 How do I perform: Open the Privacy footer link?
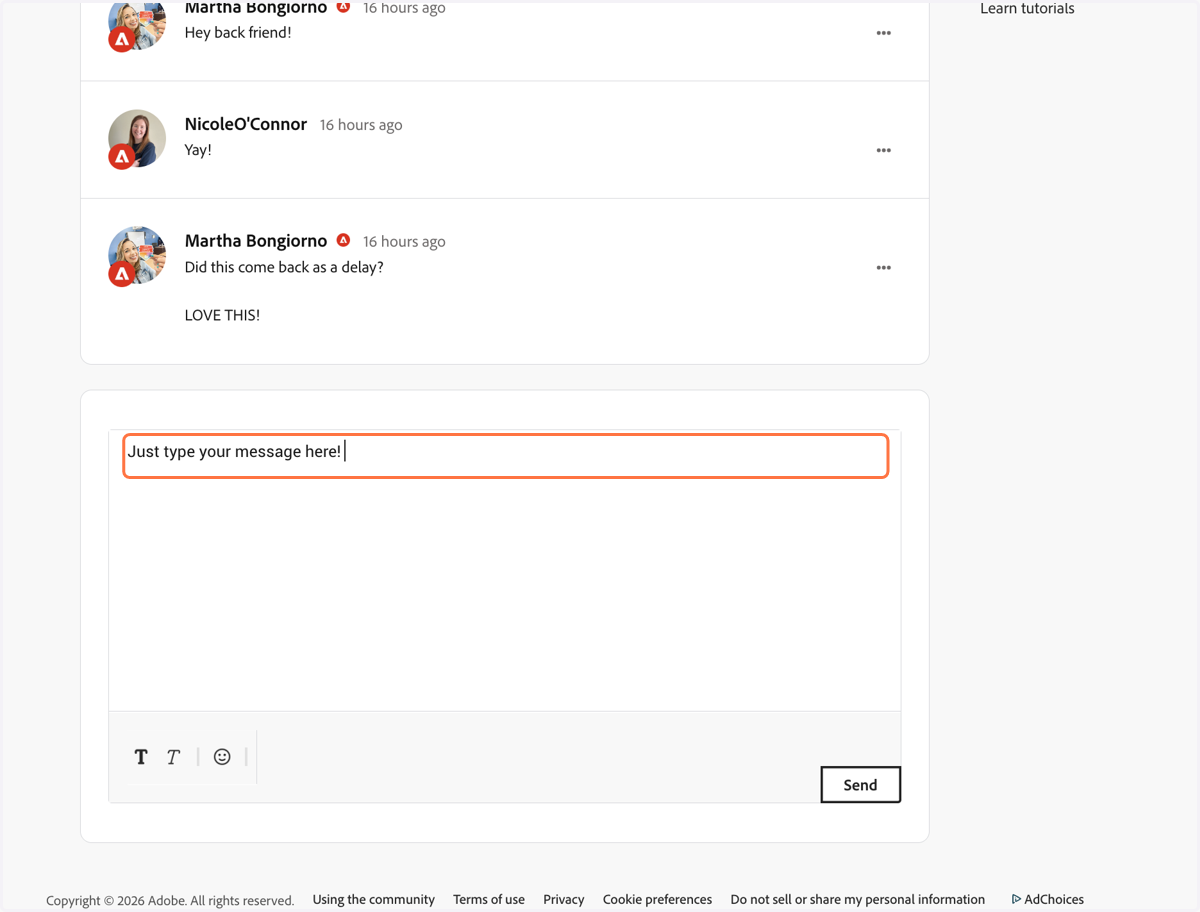[564, 899]
